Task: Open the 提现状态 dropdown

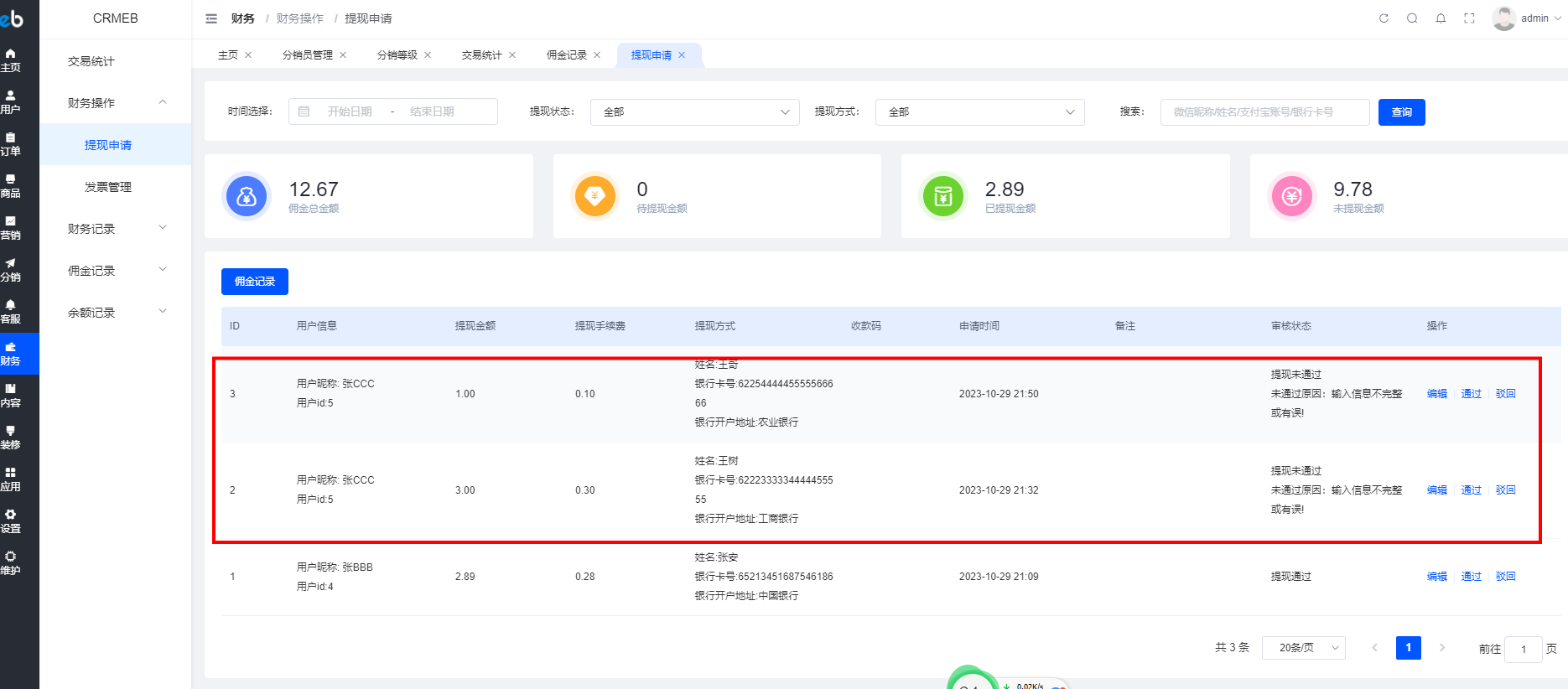Action: tap(695, 112)
